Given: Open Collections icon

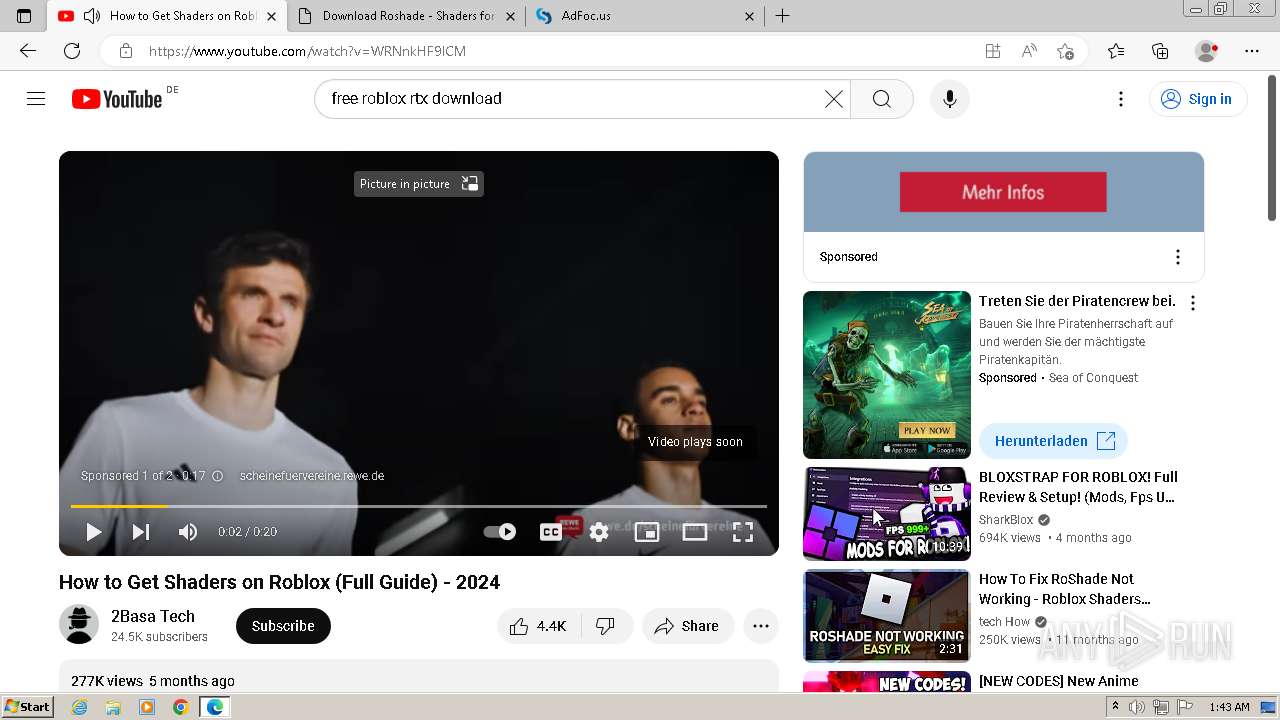Looking at the screenshot, I should (x=1160, y=51).
